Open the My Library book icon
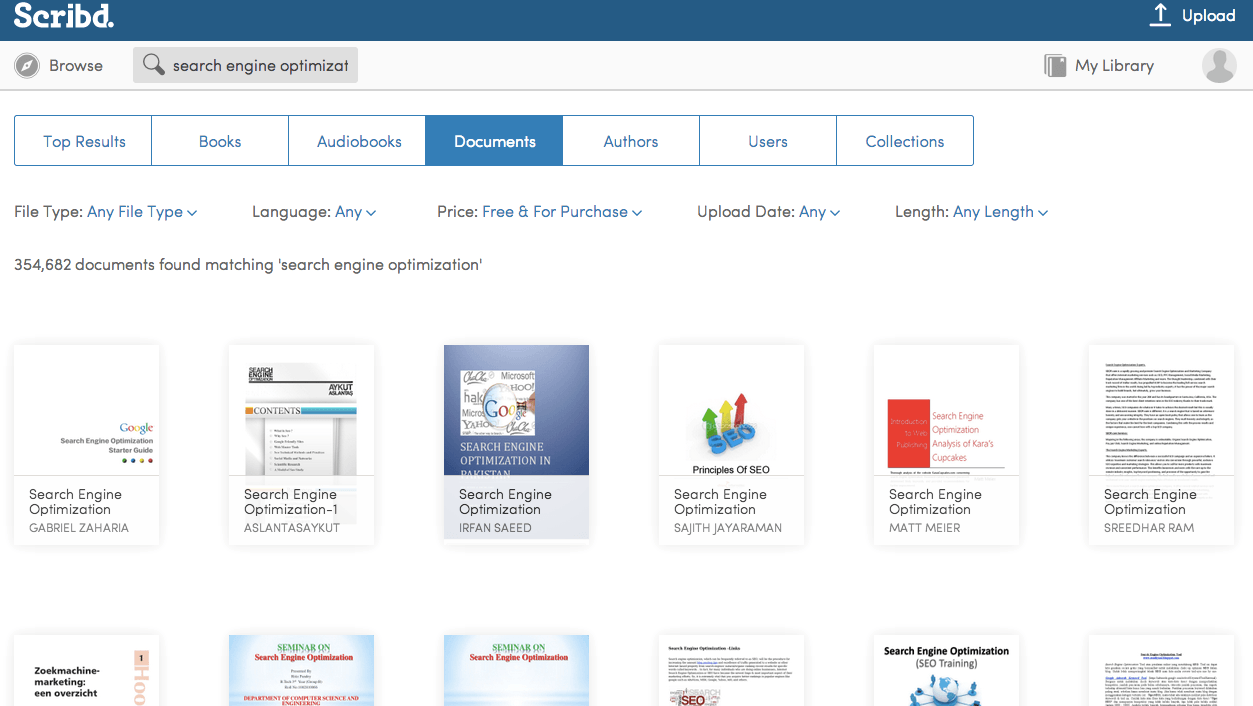 1055,66
